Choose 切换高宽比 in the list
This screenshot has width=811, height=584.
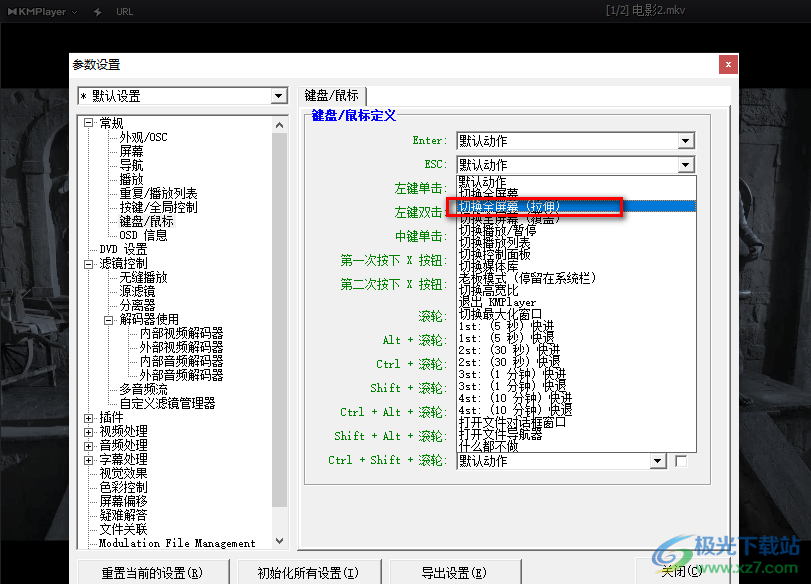click(x=576, y=290)
